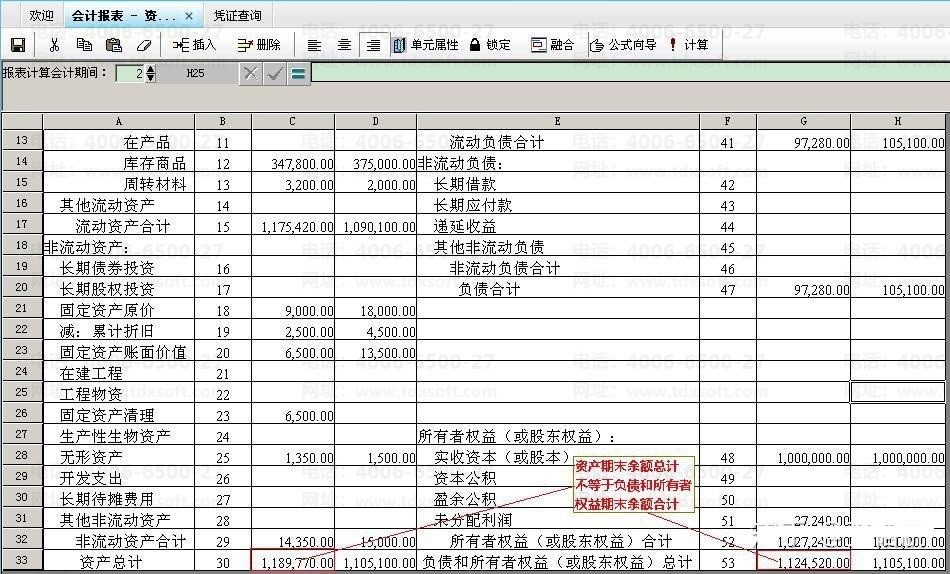Increase the accounting period spinner
950x574 pixels.
pyautogui.click(x=150, y=69)
